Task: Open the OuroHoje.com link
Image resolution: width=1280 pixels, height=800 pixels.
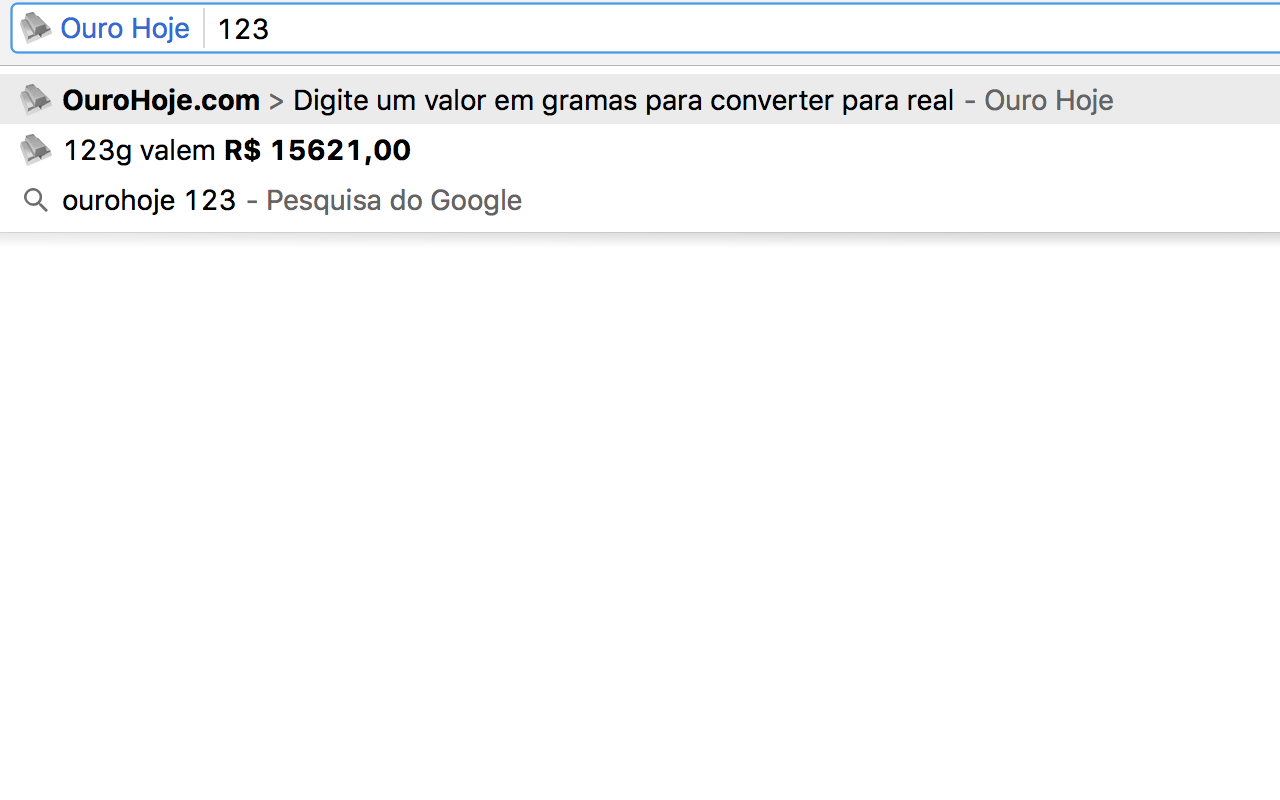Action: coord(160,100)
